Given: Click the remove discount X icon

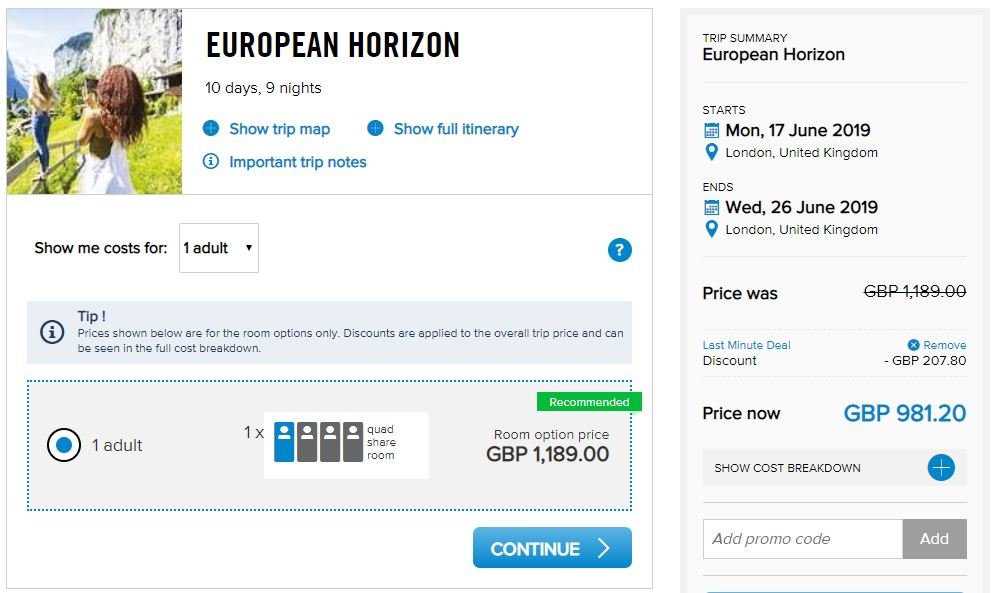Looking at the screenshot, I should (913, 345).
